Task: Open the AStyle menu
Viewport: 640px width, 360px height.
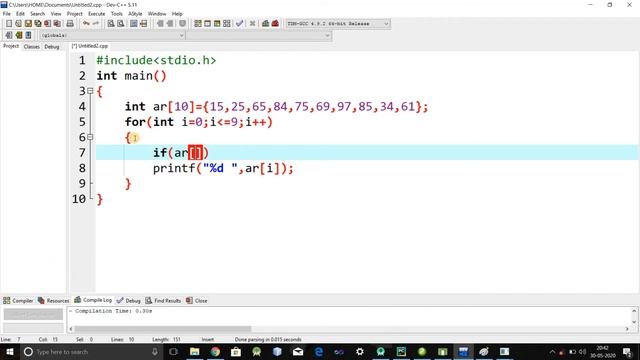Action: point(135,13)
